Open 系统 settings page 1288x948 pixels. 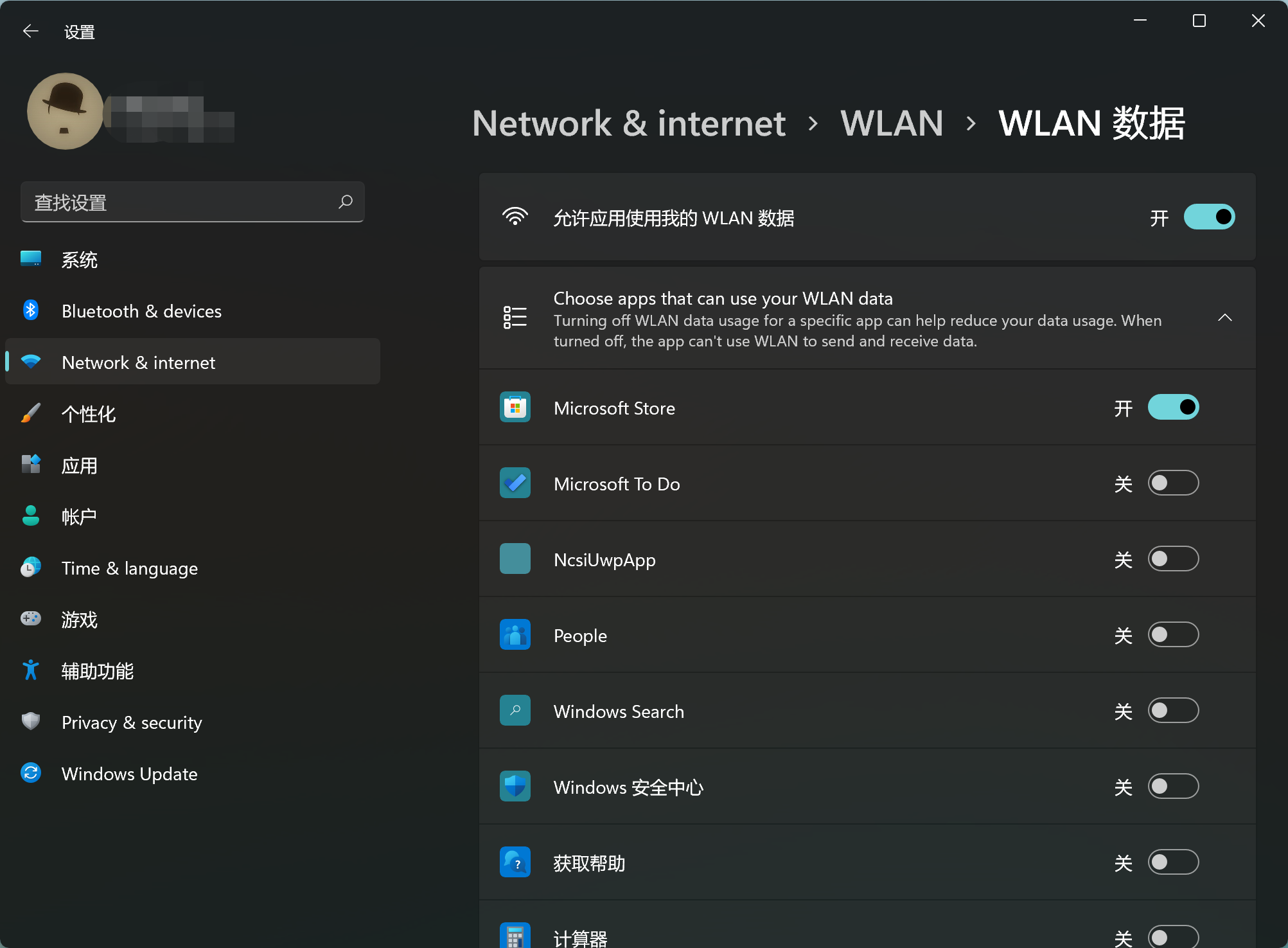click(x=193, y=260)
